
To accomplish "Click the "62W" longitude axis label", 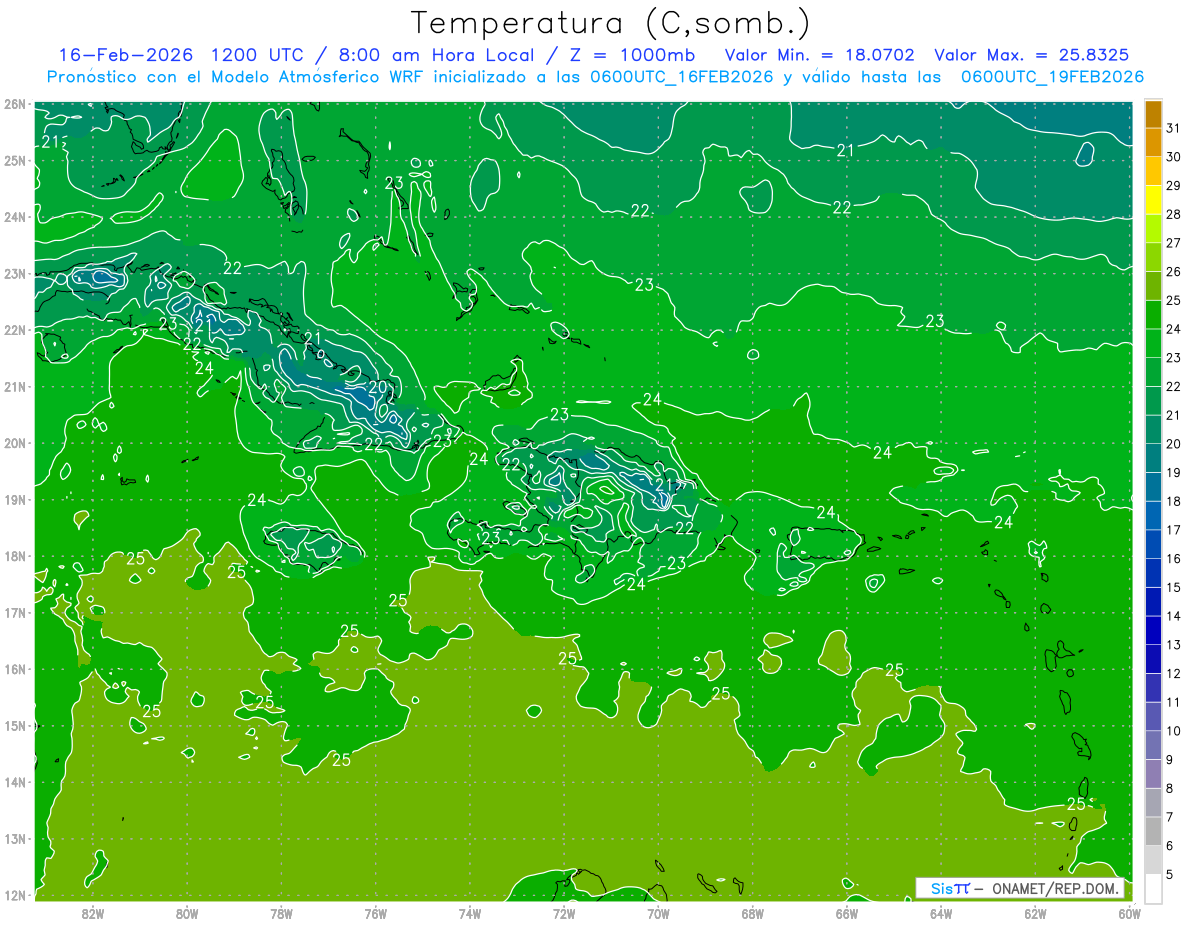I will (1035, 914).
